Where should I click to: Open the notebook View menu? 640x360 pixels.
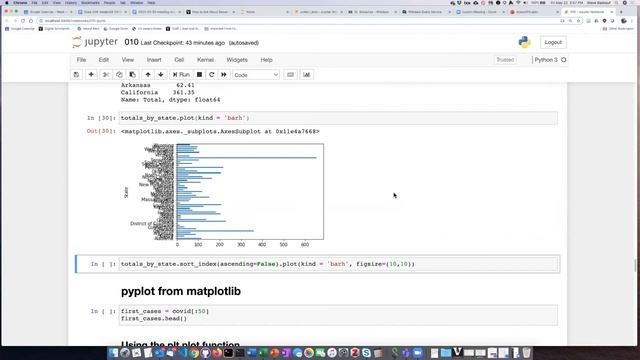[128, 60]
